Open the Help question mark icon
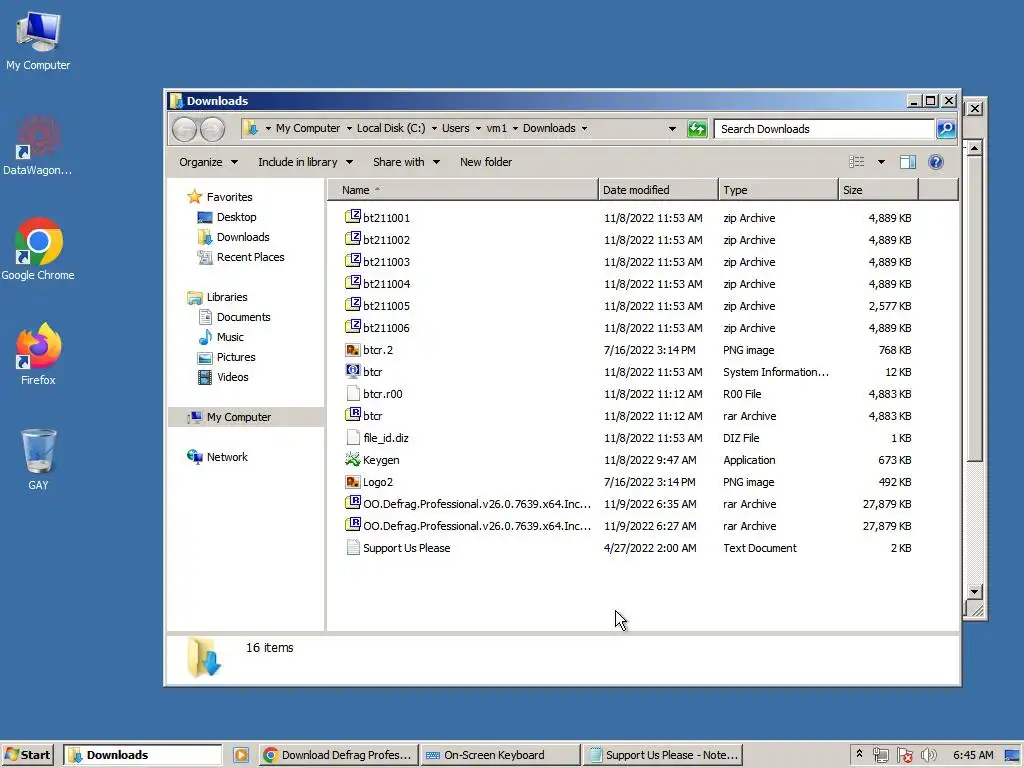The width and height of the screenshot is (1024, 768). pyautogui.click(x=935, y=162)
